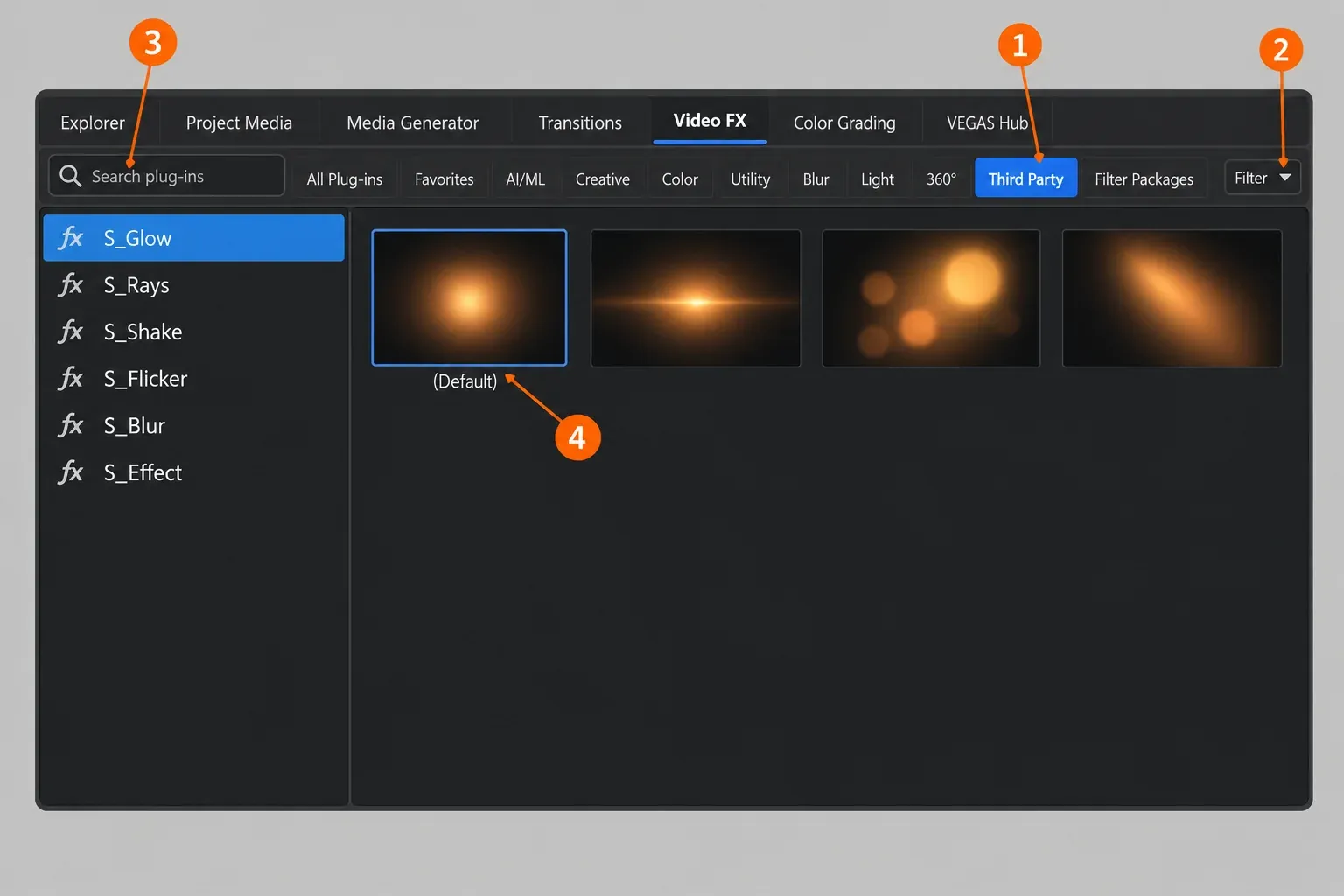Show the Utility plug-in category

pyautogui.click(x=751, y=178)
